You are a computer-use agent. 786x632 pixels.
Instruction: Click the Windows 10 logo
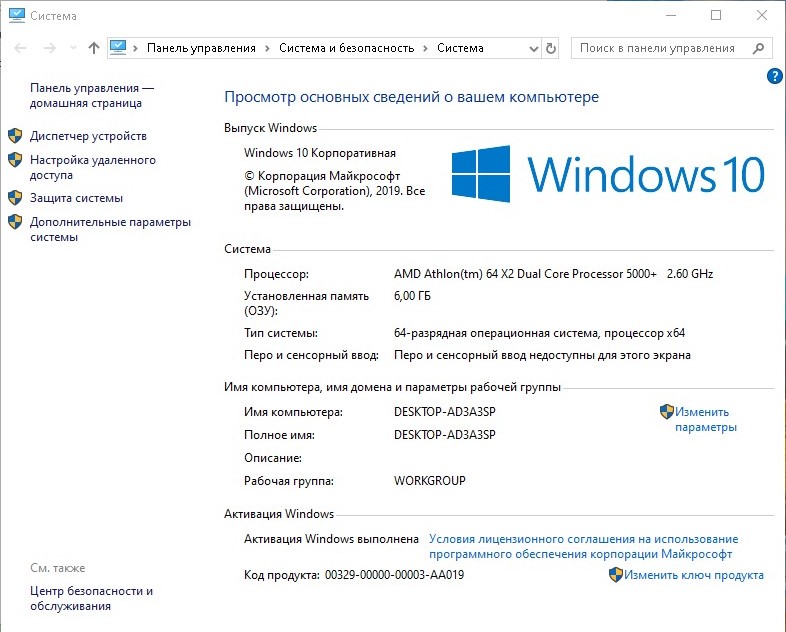(x=608, y=174)
